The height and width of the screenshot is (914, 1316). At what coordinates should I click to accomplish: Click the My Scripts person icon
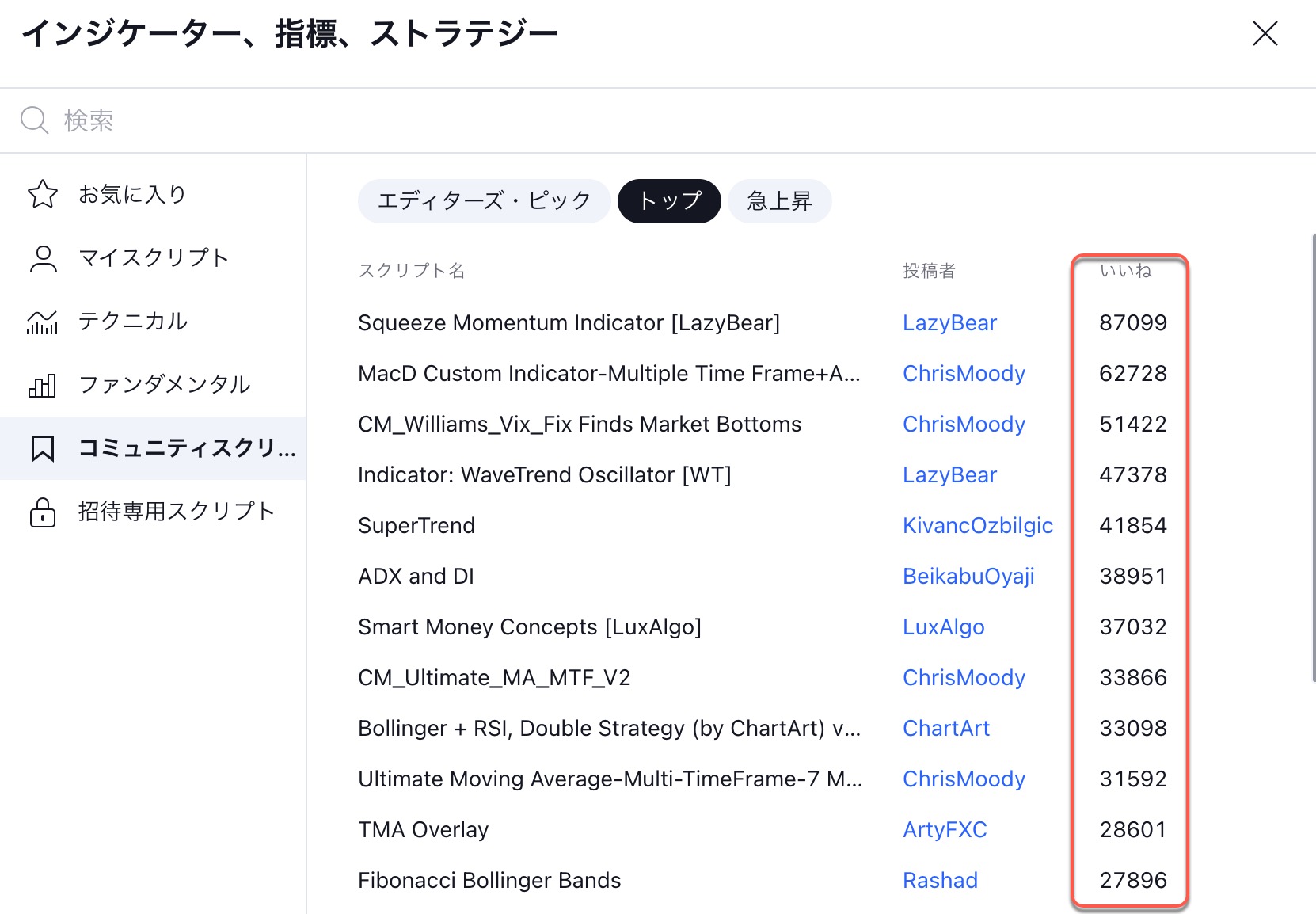click(x=43, y=258)
